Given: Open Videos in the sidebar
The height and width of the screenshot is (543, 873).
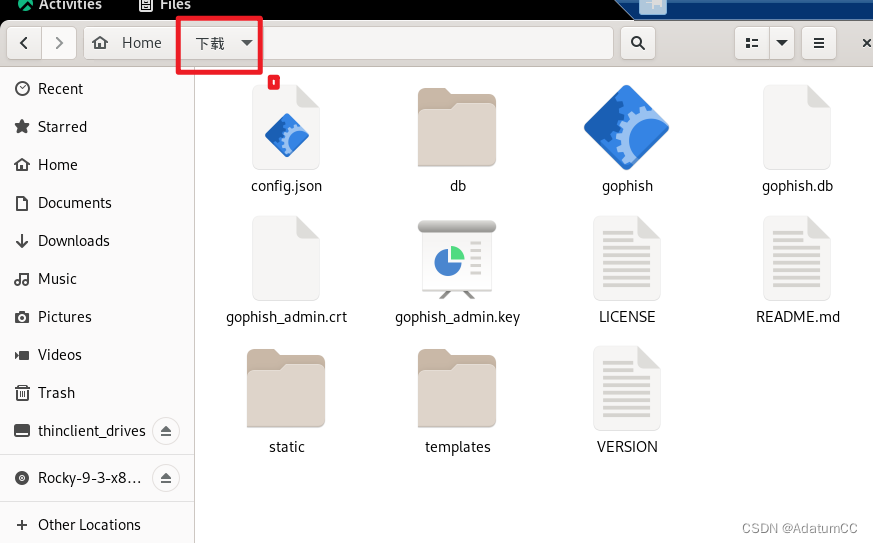Looking at the screenshot, I should tap(97, 355).
